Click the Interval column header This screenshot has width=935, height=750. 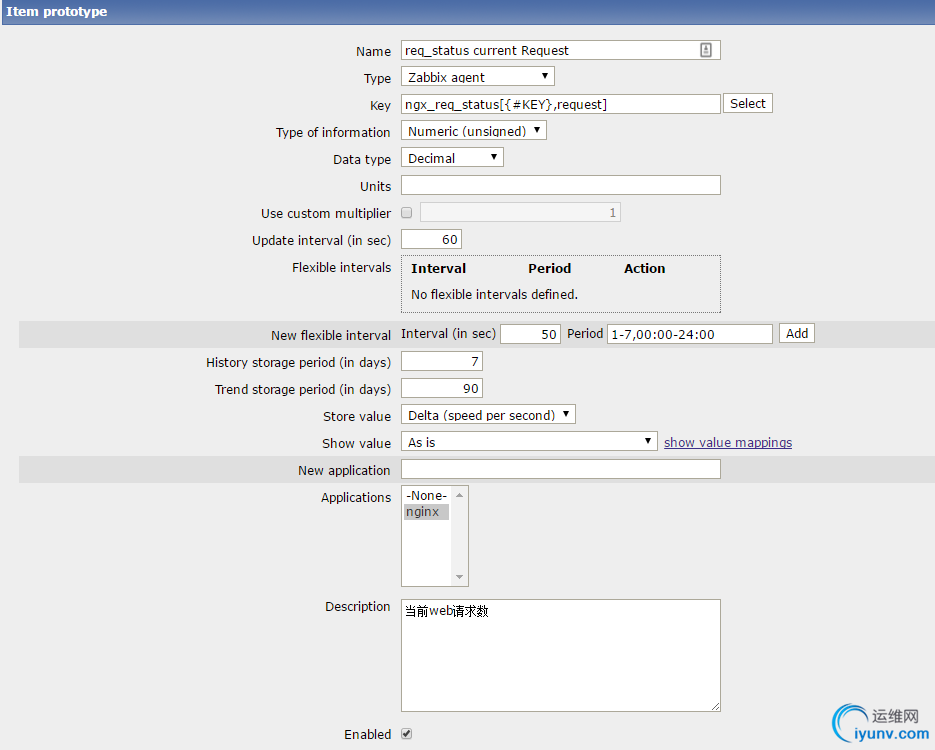pyautogui.click(x=438, y=268)
